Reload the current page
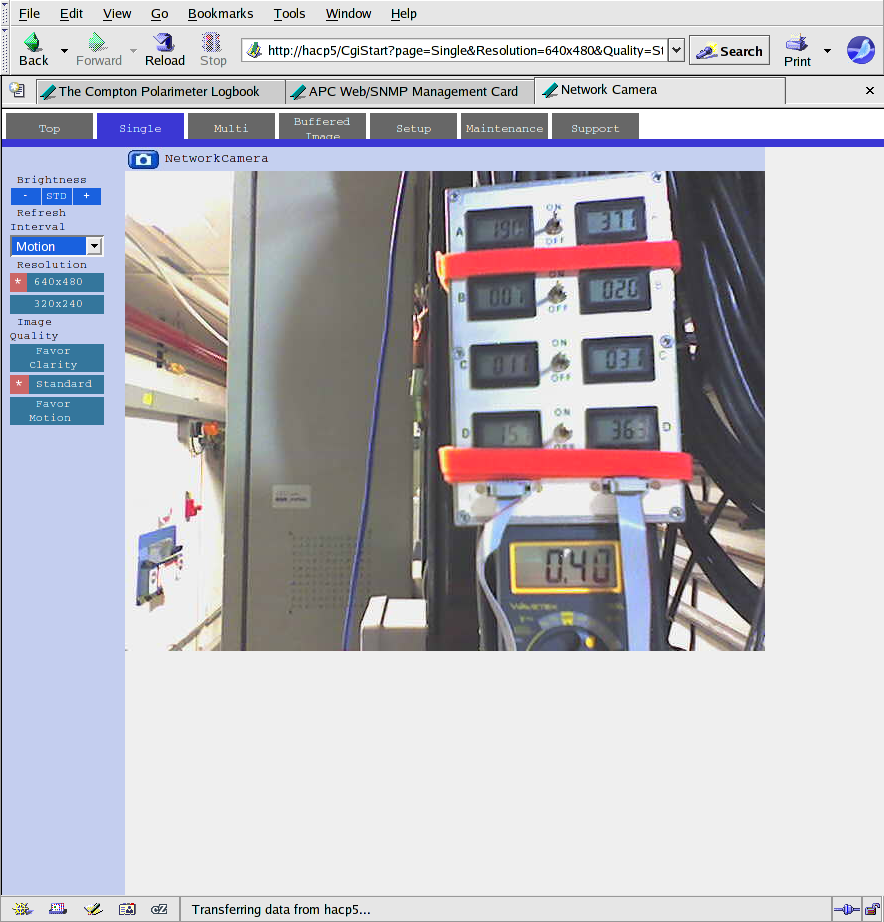The image size is (884, 922). [165, 49]
